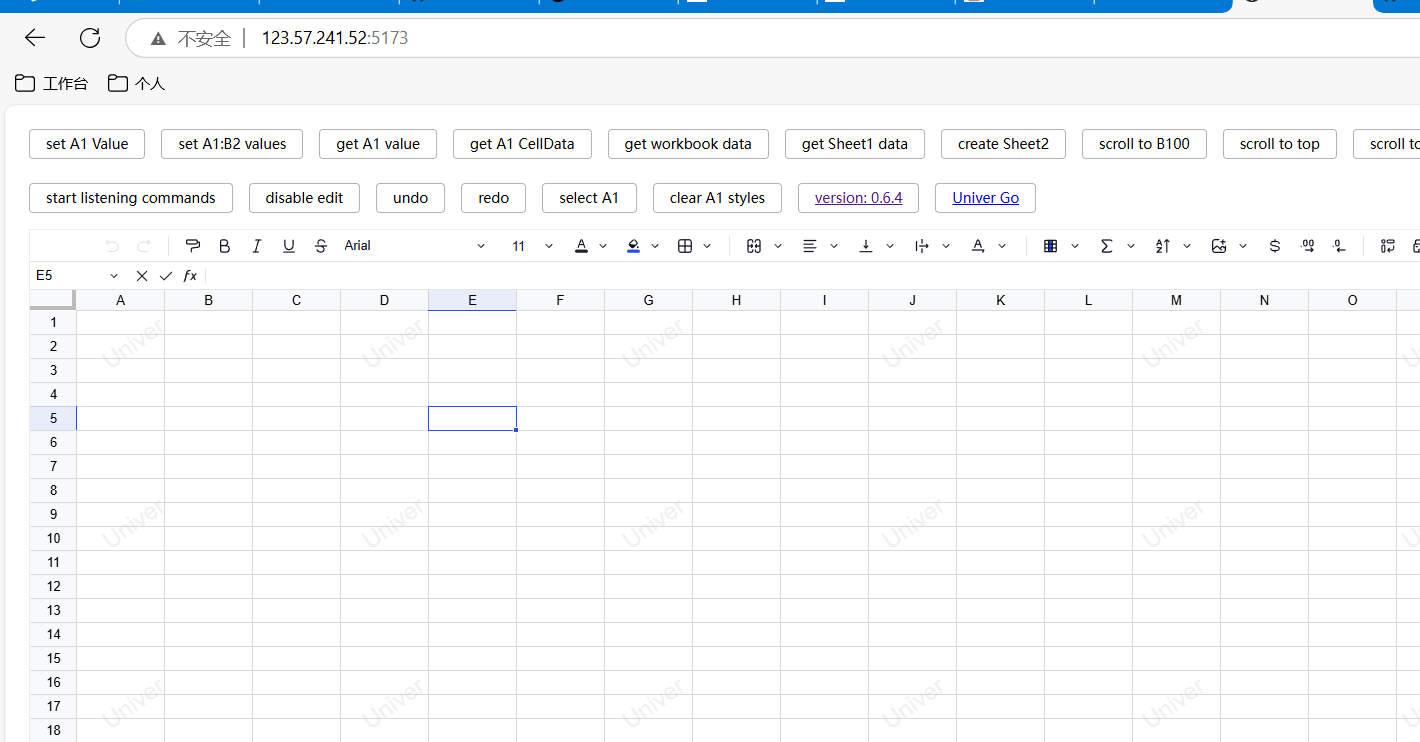Viewport: 1420px width, 742px height.
Task: Click the 'get A1 value' button
Action: click(x=378, y=144)
